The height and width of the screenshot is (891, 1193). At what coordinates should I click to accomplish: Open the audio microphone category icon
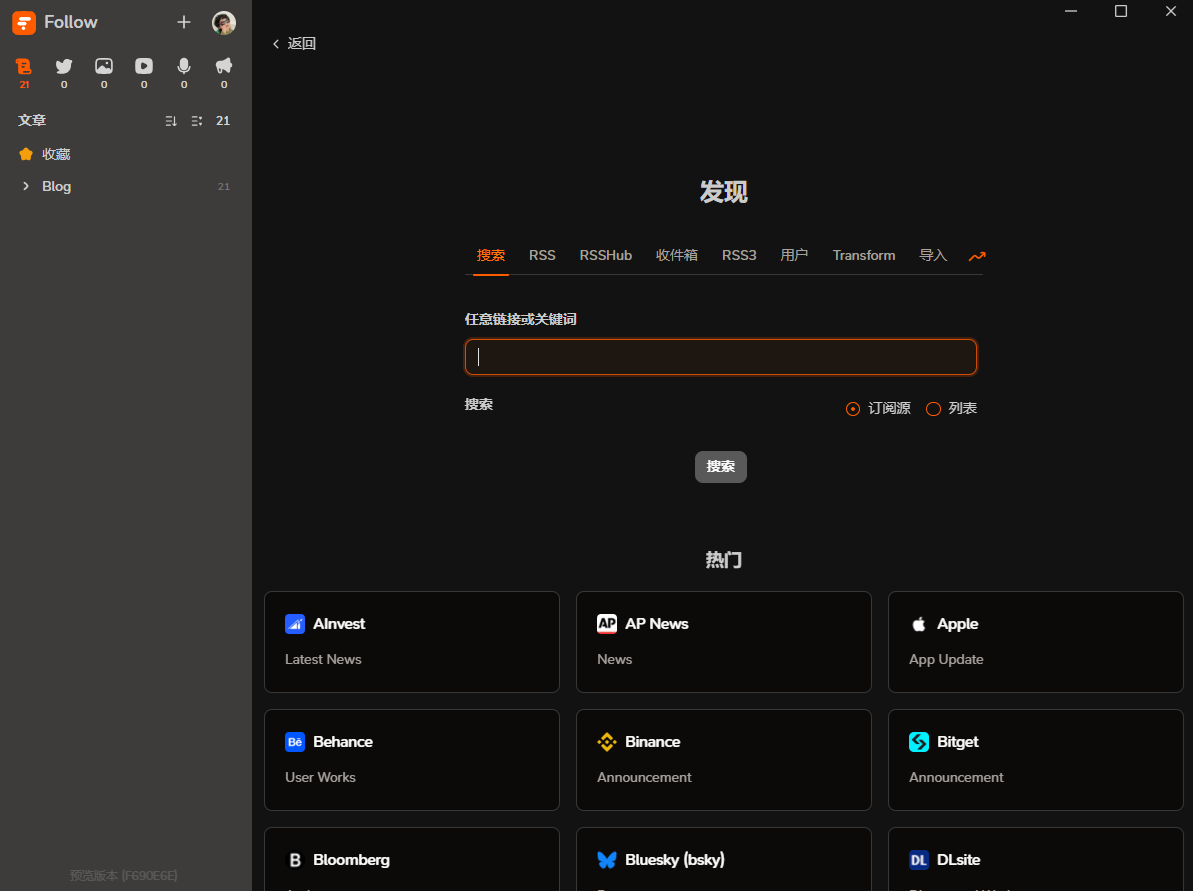[183, 66]
